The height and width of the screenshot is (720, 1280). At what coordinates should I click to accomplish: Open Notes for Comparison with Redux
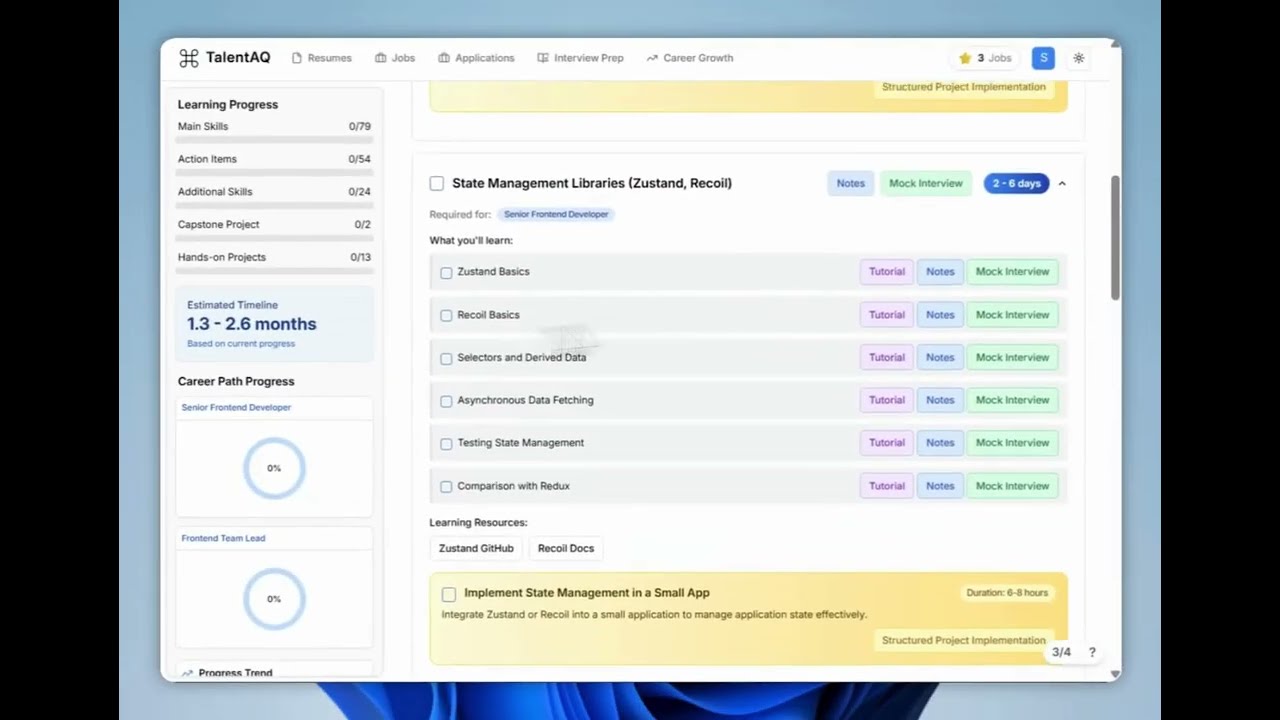(940, 486)
